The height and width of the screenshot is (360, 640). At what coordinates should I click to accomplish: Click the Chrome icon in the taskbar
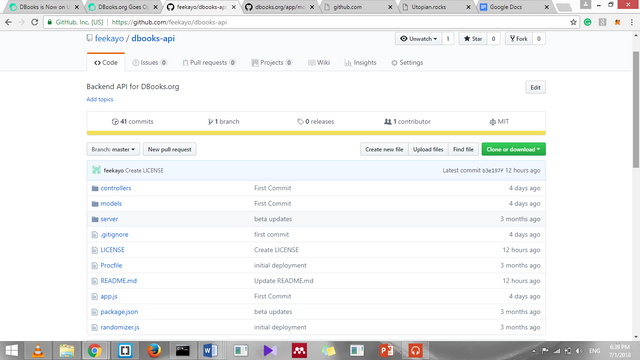[95, 351]
